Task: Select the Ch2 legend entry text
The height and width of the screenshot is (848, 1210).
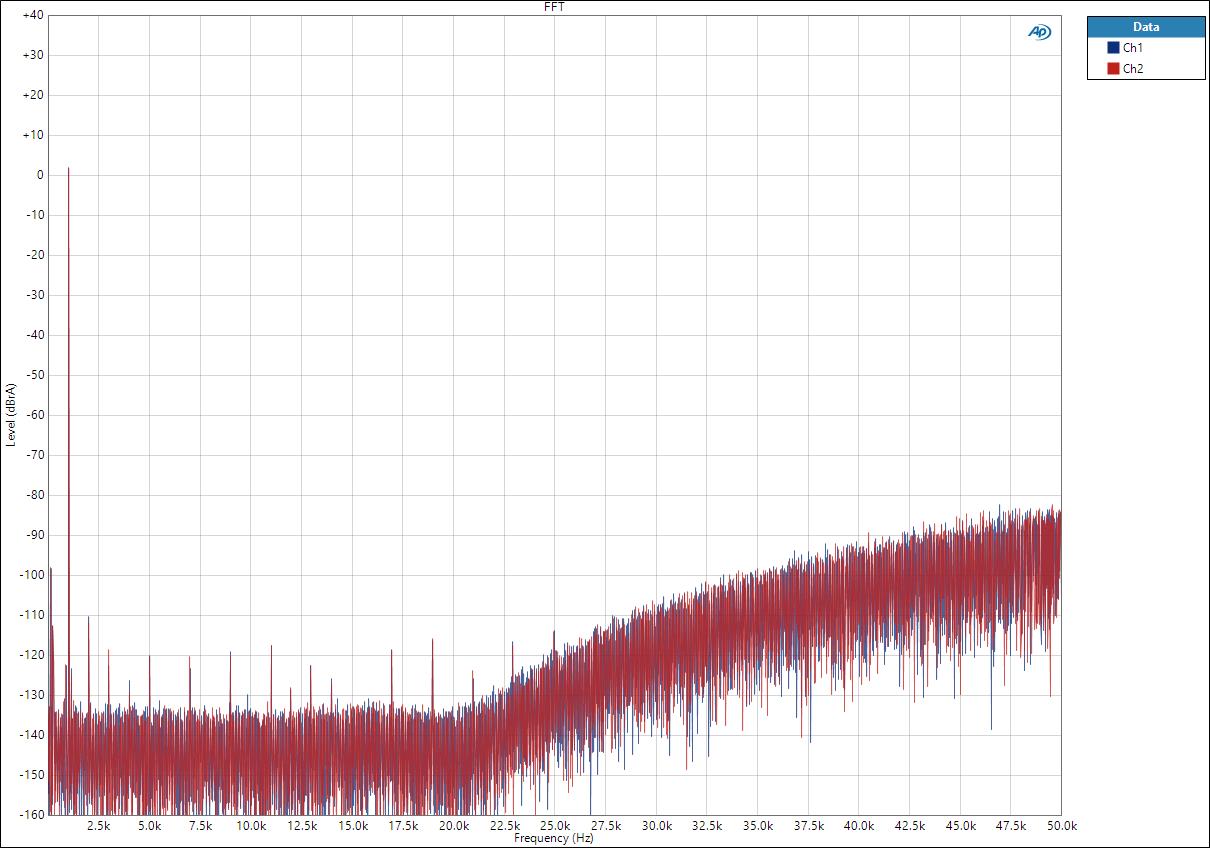Action: tap(1133, 69)
